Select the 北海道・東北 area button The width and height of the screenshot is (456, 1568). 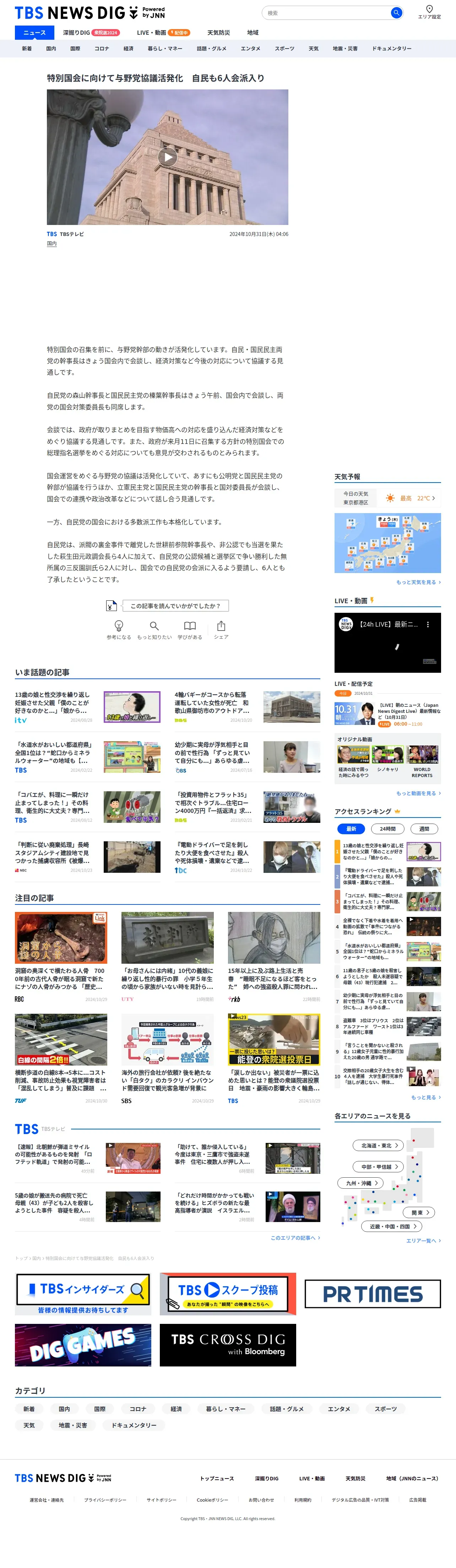[x=378, y=1145]
